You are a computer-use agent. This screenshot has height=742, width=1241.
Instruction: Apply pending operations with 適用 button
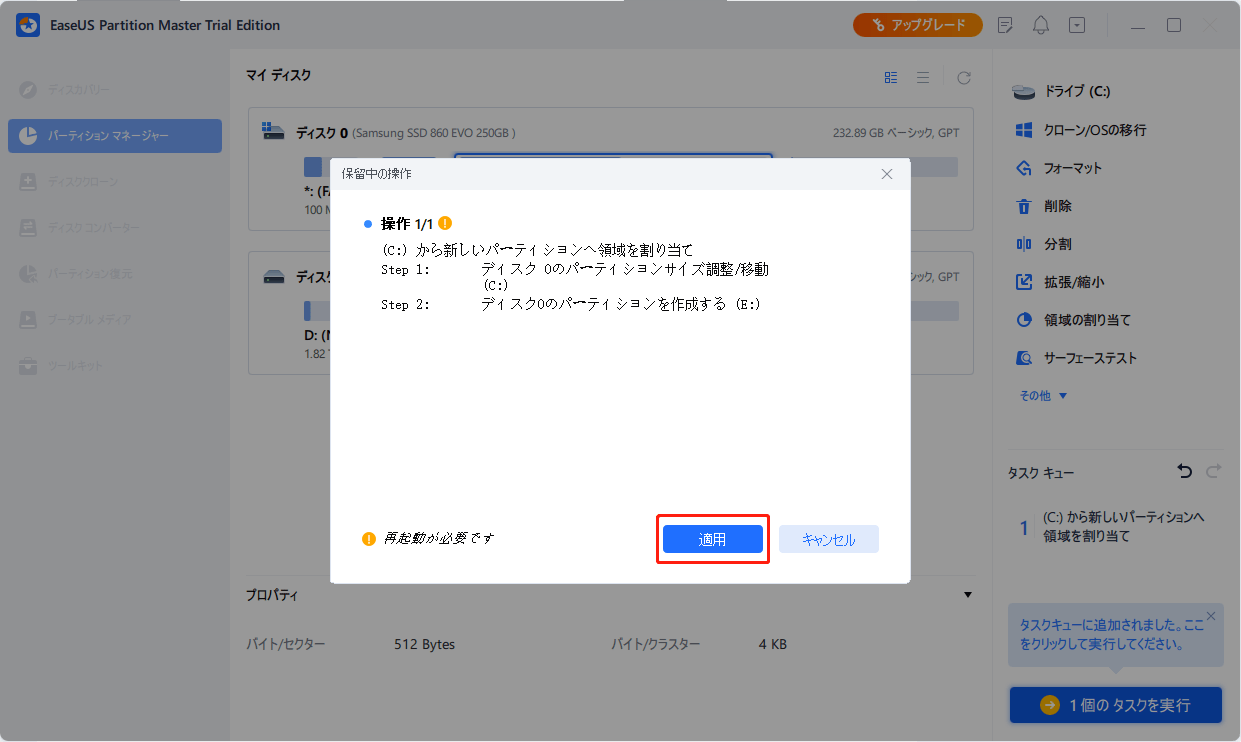(x=712, y=538)
